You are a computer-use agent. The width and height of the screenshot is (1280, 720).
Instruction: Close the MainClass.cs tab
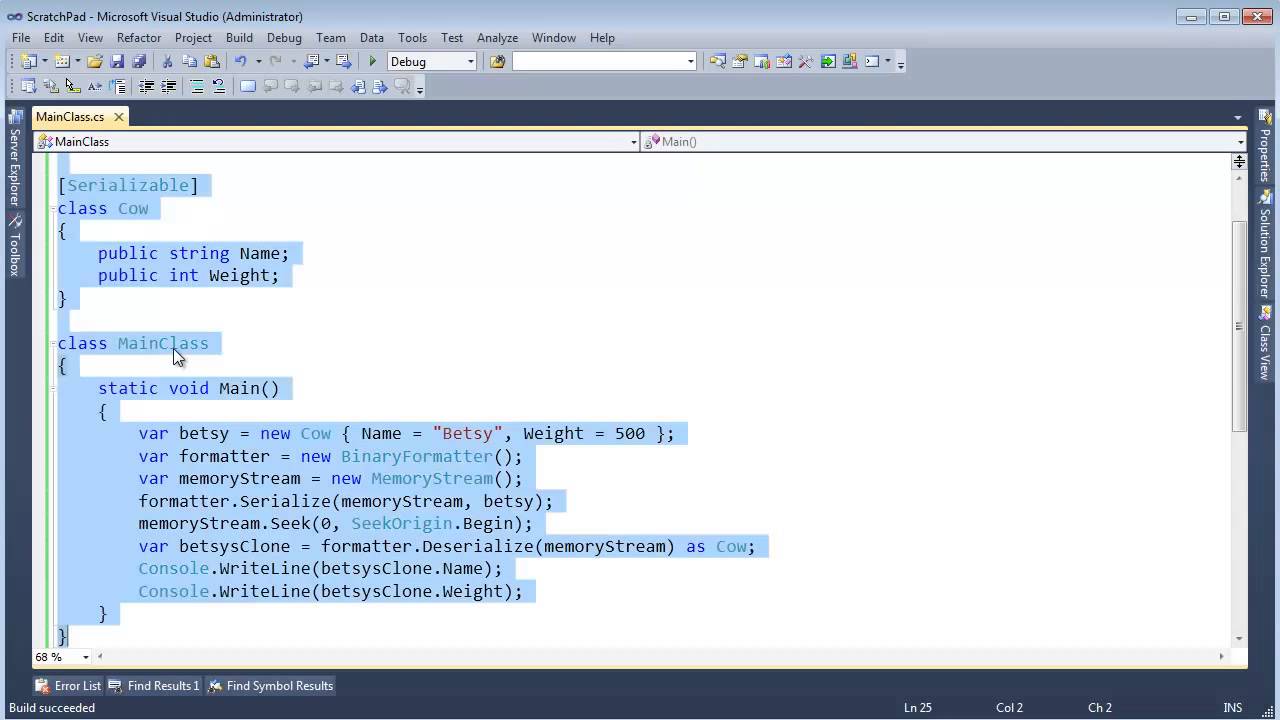118,117
